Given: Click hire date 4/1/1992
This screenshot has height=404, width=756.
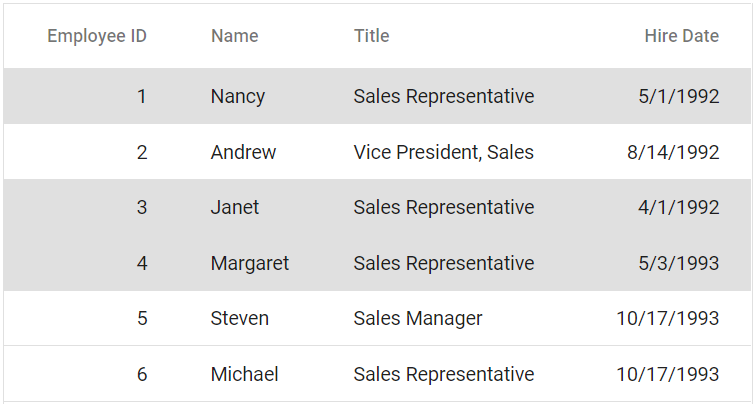Looking at the screenshot, I should coord(678,207).
